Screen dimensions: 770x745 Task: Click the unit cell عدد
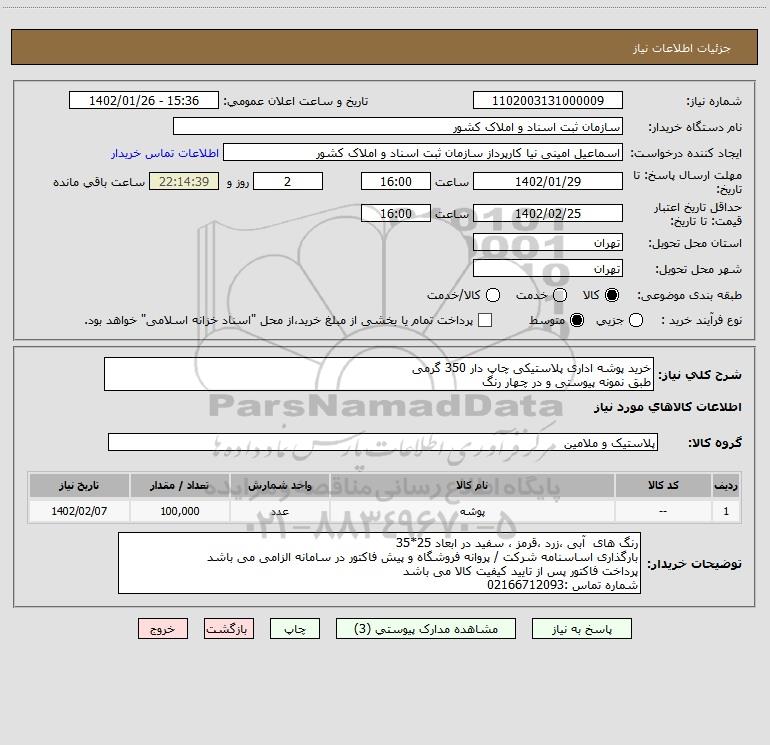[x=279, y=511]
